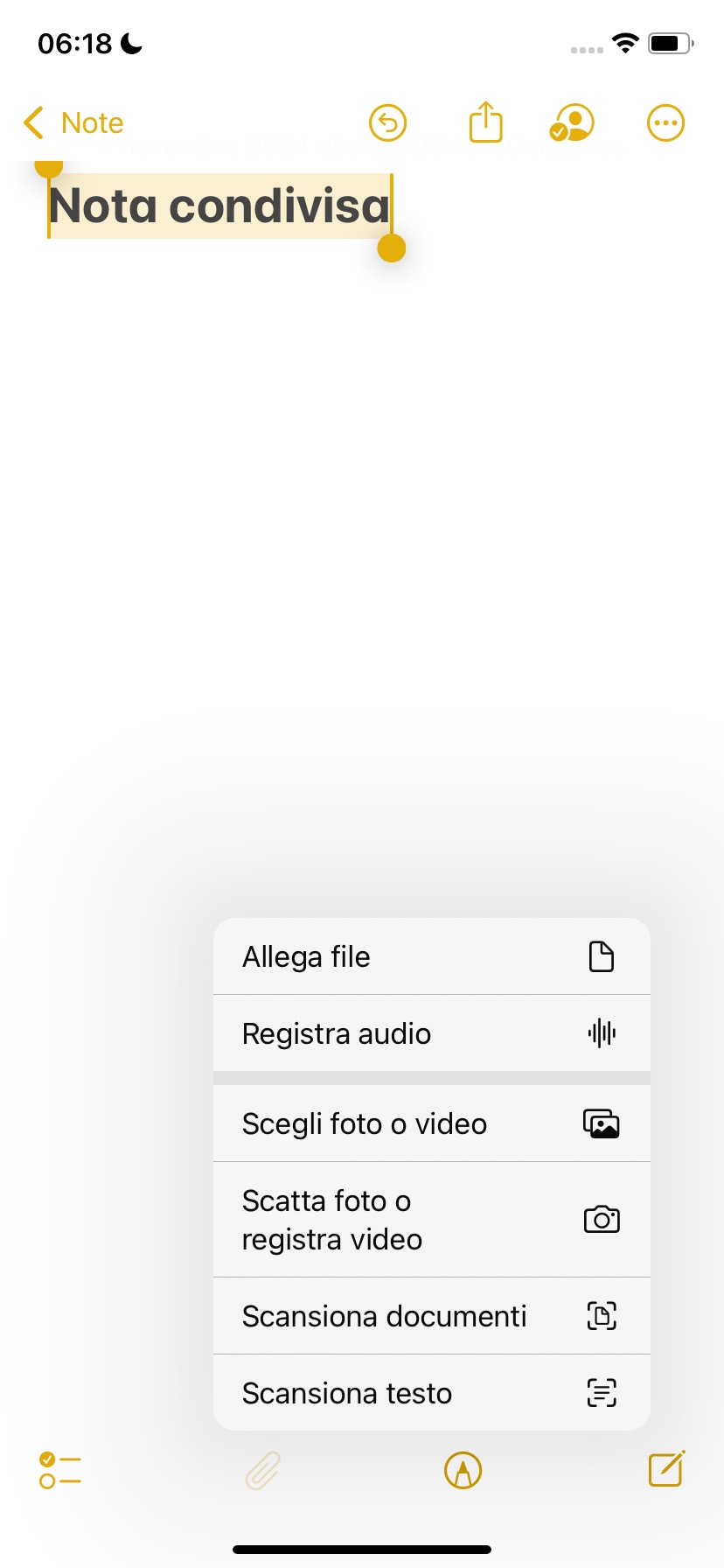Screen dimensions: 724x1568
Task: Open the shared note collaboration icon
Action: click(x=573, y=123)
